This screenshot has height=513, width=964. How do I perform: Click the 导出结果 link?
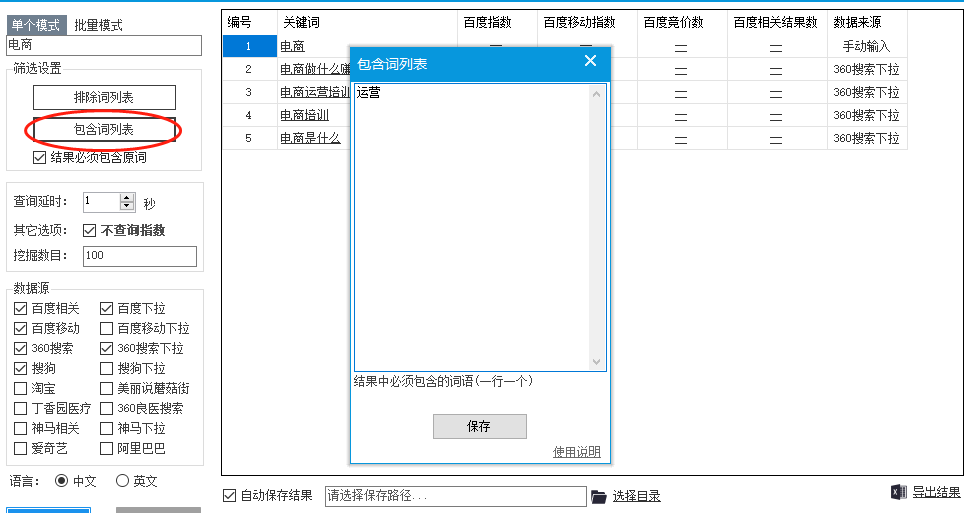[936, 492]
